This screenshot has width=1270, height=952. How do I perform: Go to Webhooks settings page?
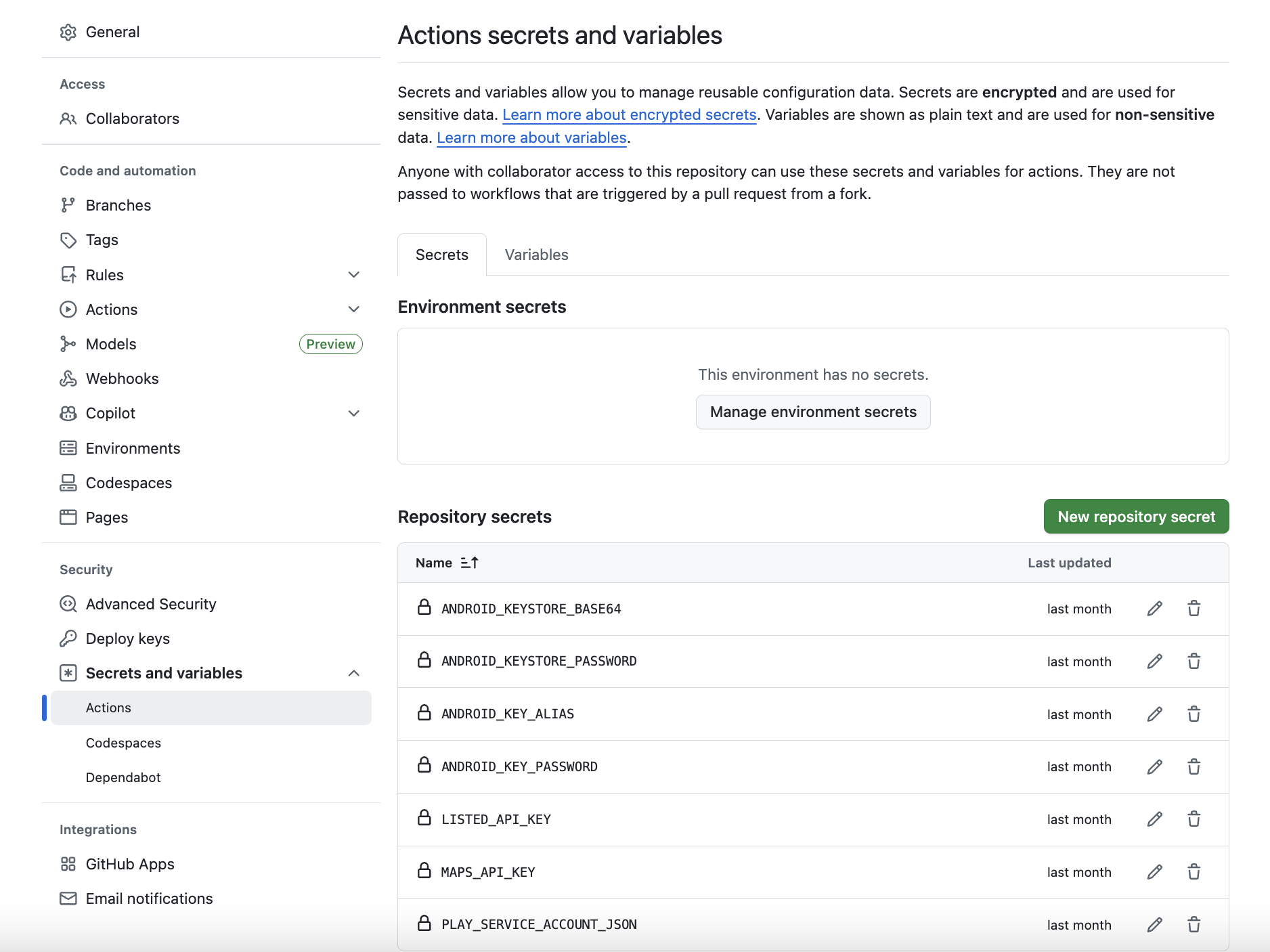click(122, 379)
